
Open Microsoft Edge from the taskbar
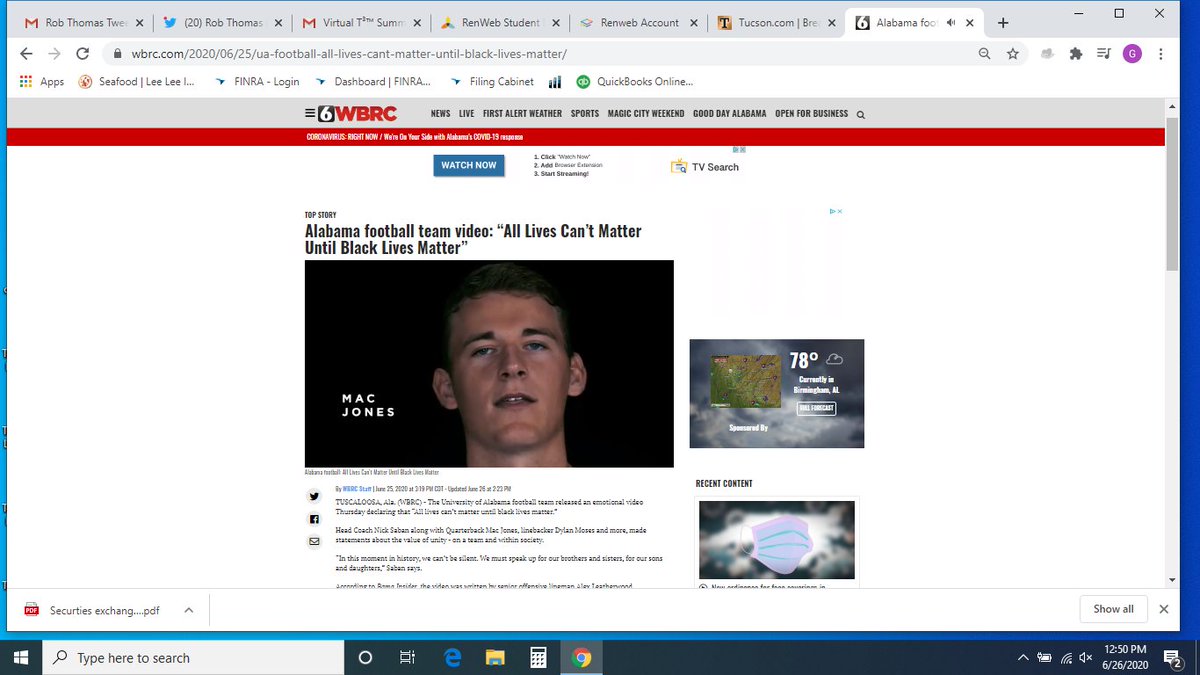(x=451, y=657)
